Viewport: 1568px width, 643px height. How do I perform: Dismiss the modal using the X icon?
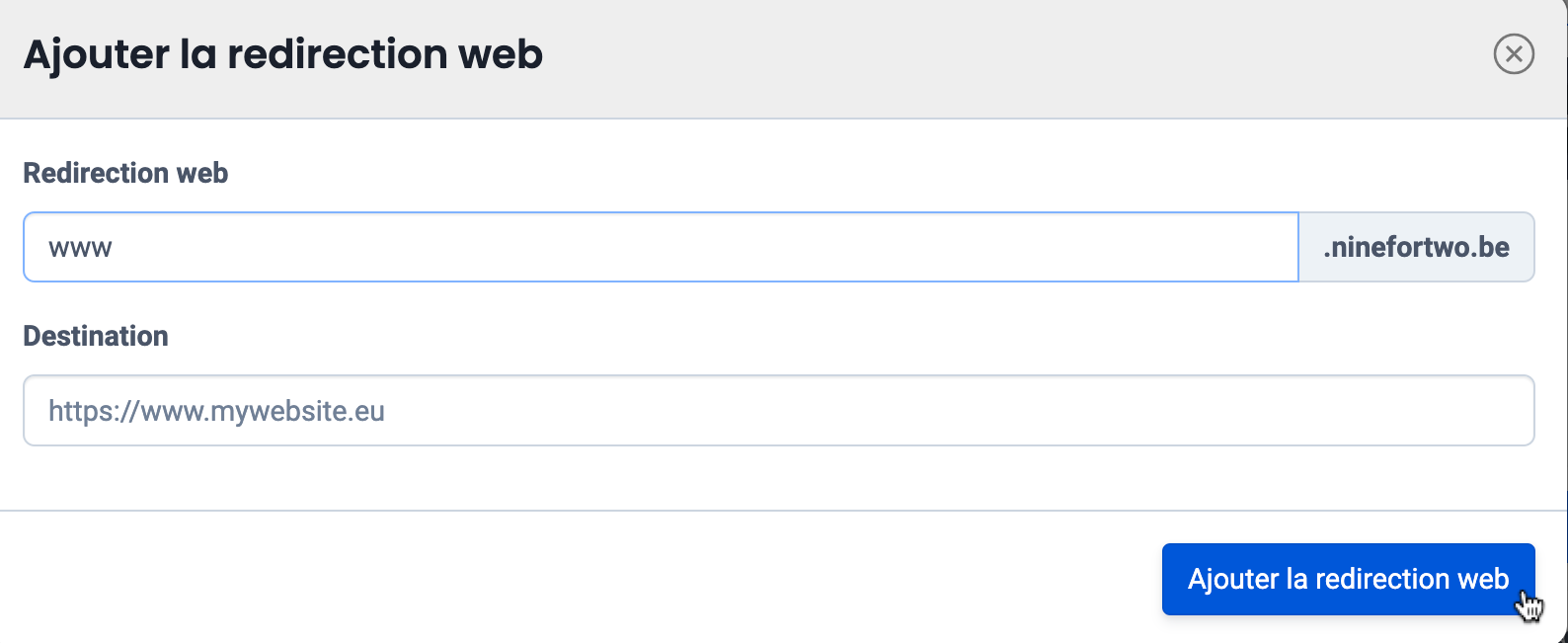pos(1514,53)
